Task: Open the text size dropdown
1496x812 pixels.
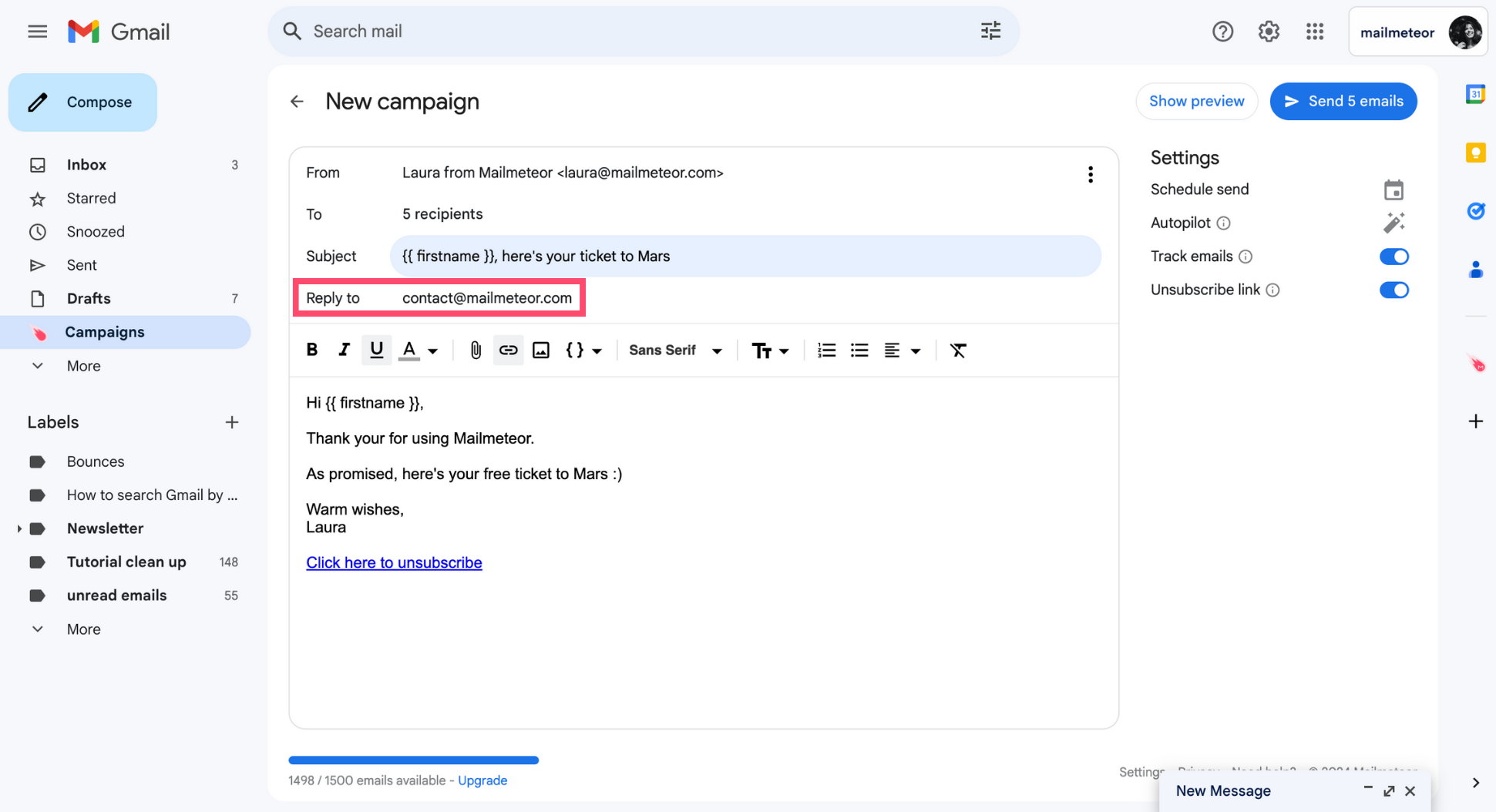Action: point(770,351)
